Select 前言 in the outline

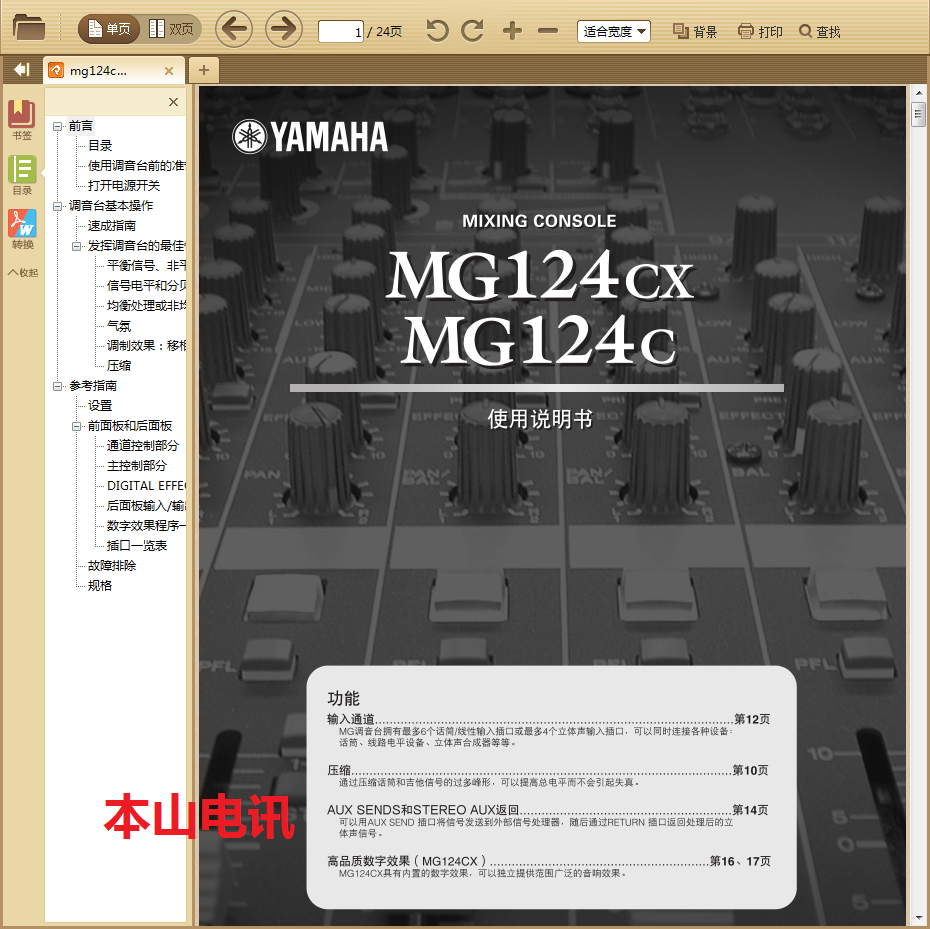click(x=81, y=126)
